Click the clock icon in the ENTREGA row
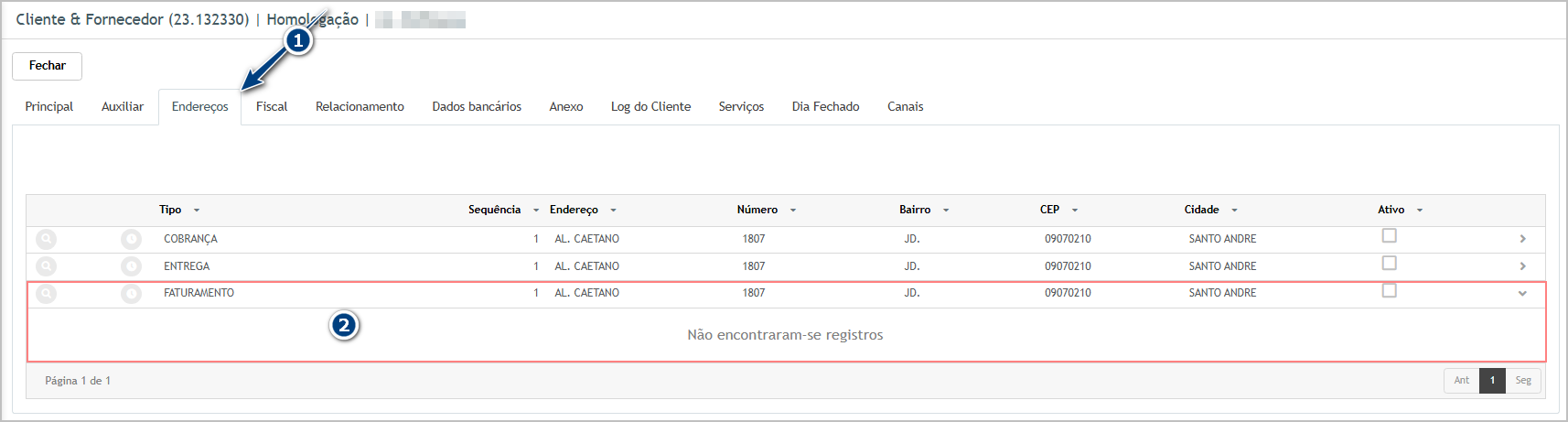This screenshot has height=422, width=1568. (131, 266)
